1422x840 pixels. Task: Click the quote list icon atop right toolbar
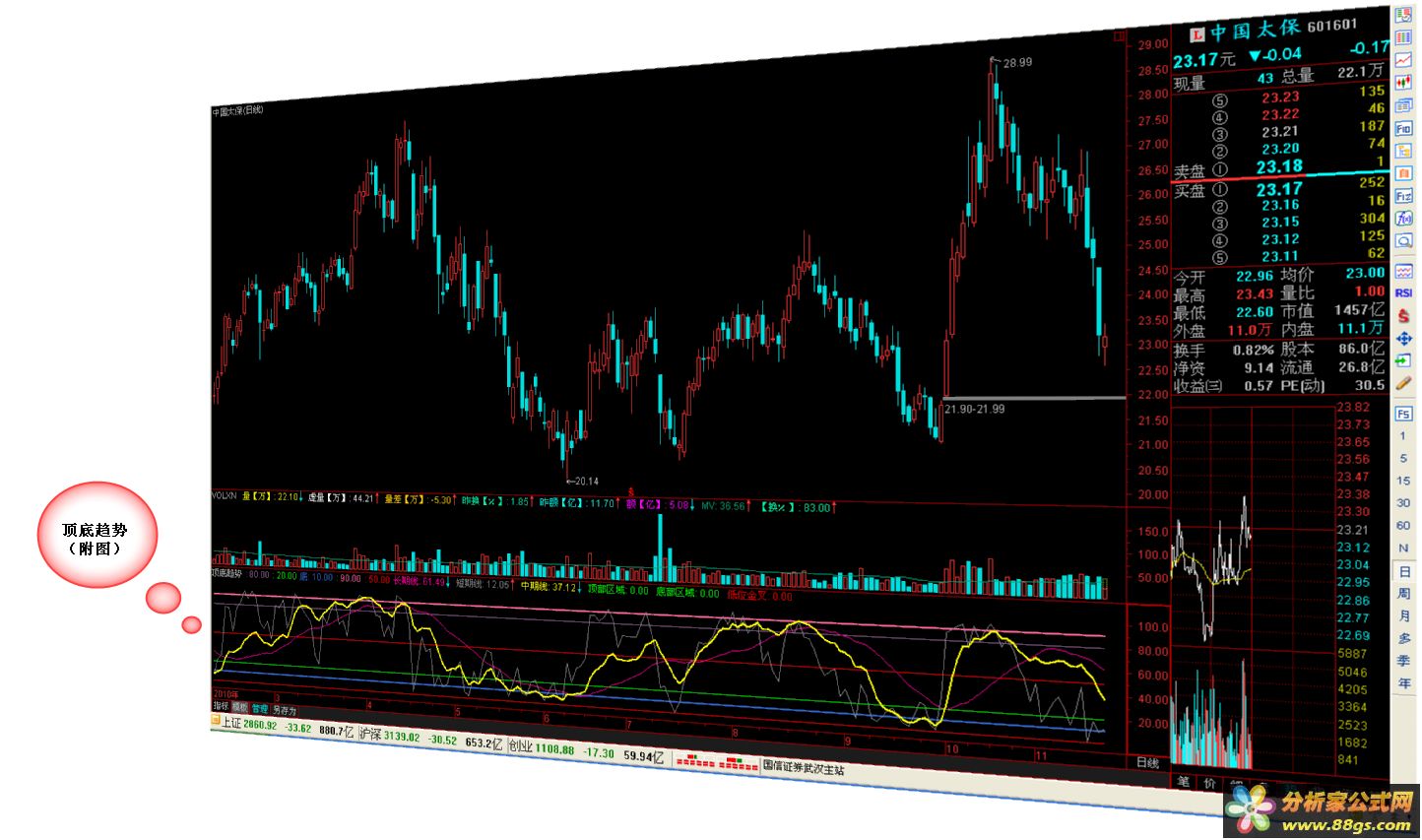pos(1403,16)
